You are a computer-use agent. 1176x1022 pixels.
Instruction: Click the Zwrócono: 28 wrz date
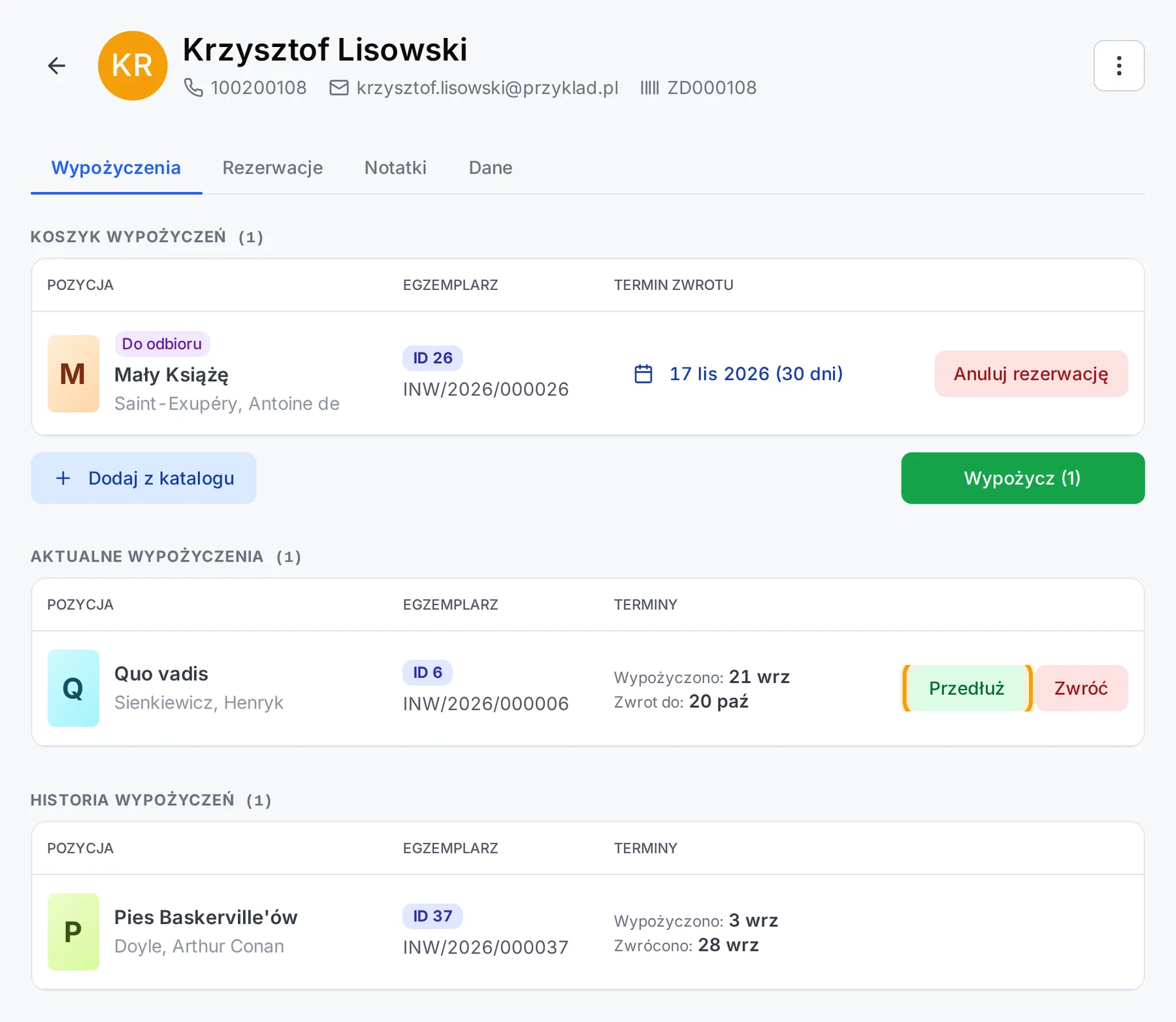687,945
